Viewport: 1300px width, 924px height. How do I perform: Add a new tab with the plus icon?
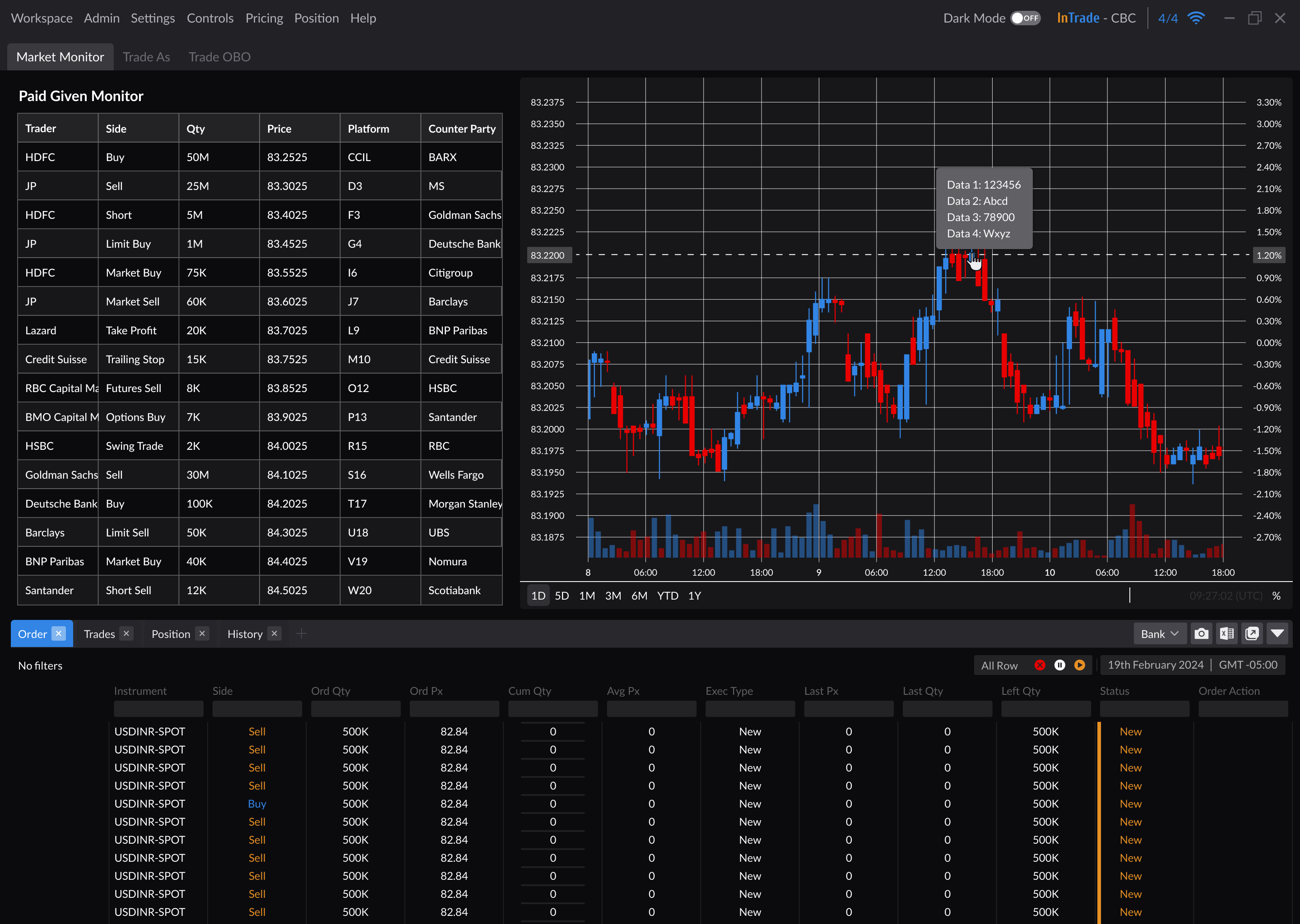point(302,633)
